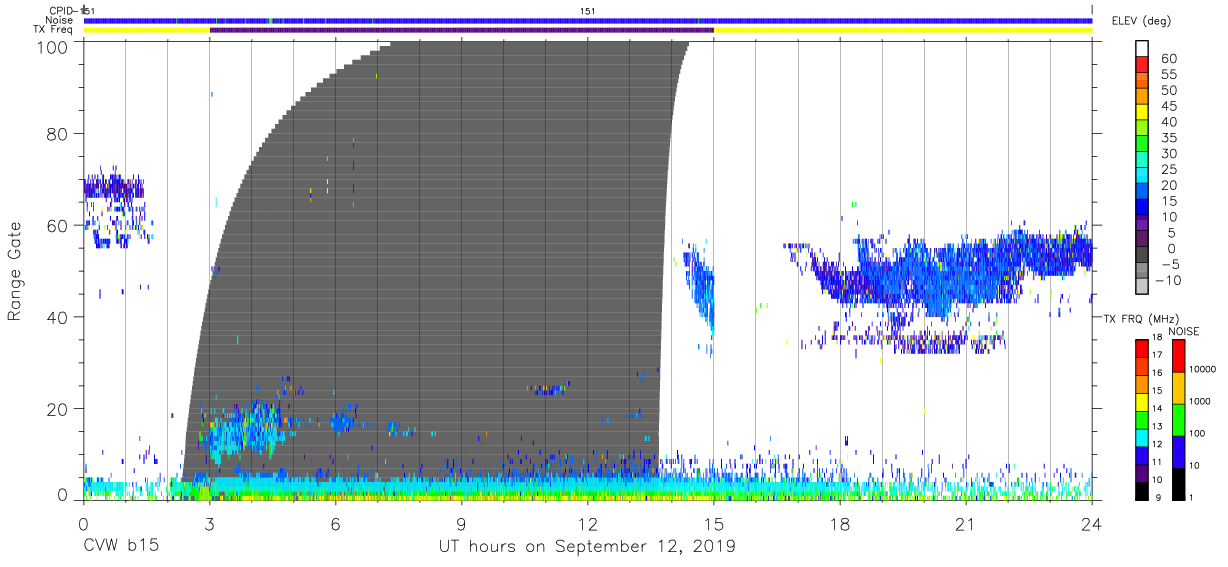1228x567 pixels.
Task: Click the '80' tick on Range Gate axis
Action: coord(59,134)
